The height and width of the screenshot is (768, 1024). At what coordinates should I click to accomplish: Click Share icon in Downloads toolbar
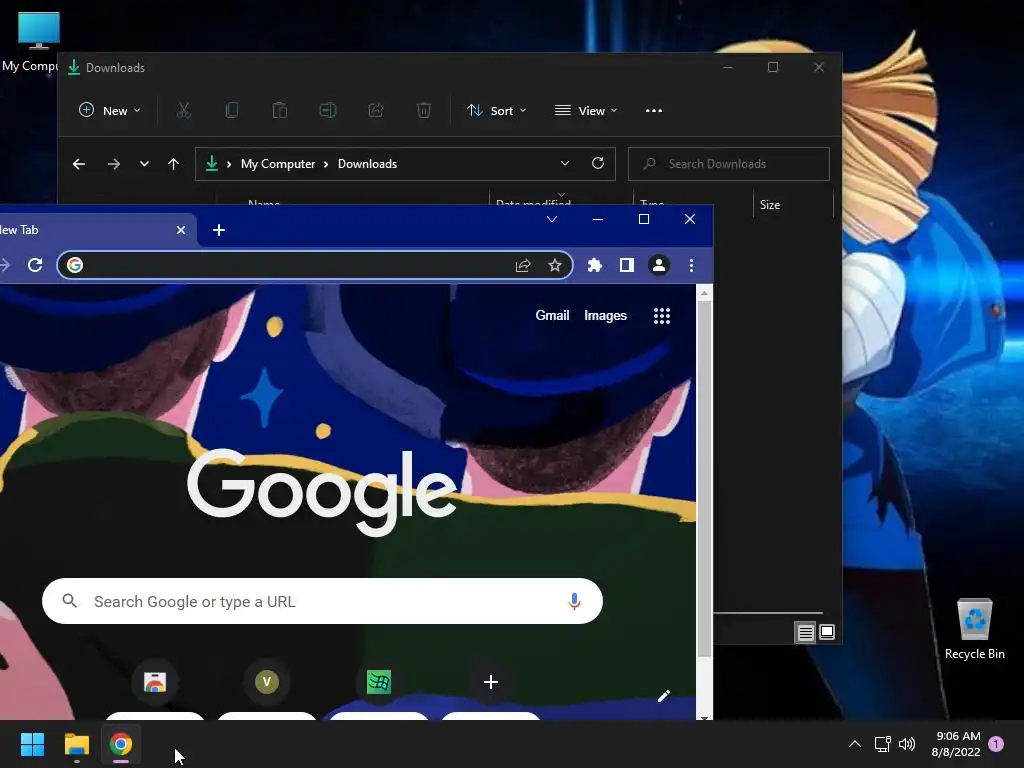[376, 110]
